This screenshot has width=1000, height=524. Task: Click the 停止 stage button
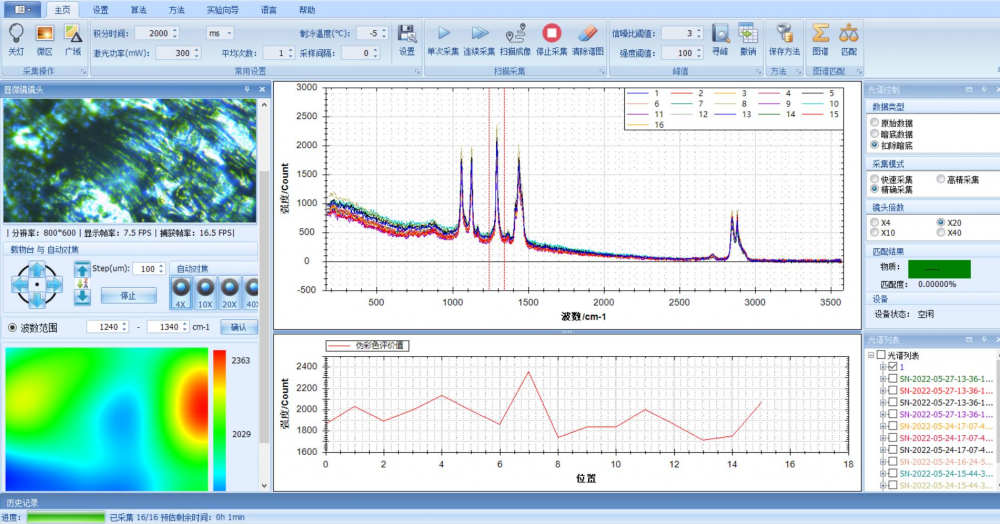pyautogui.click(x=128, y=296)
